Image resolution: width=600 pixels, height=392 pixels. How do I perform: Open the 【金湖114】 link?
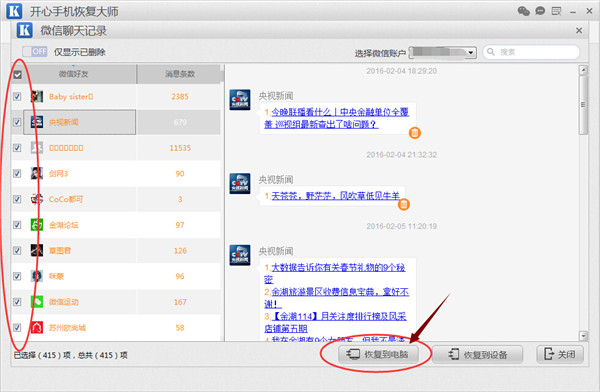point(335,322)
